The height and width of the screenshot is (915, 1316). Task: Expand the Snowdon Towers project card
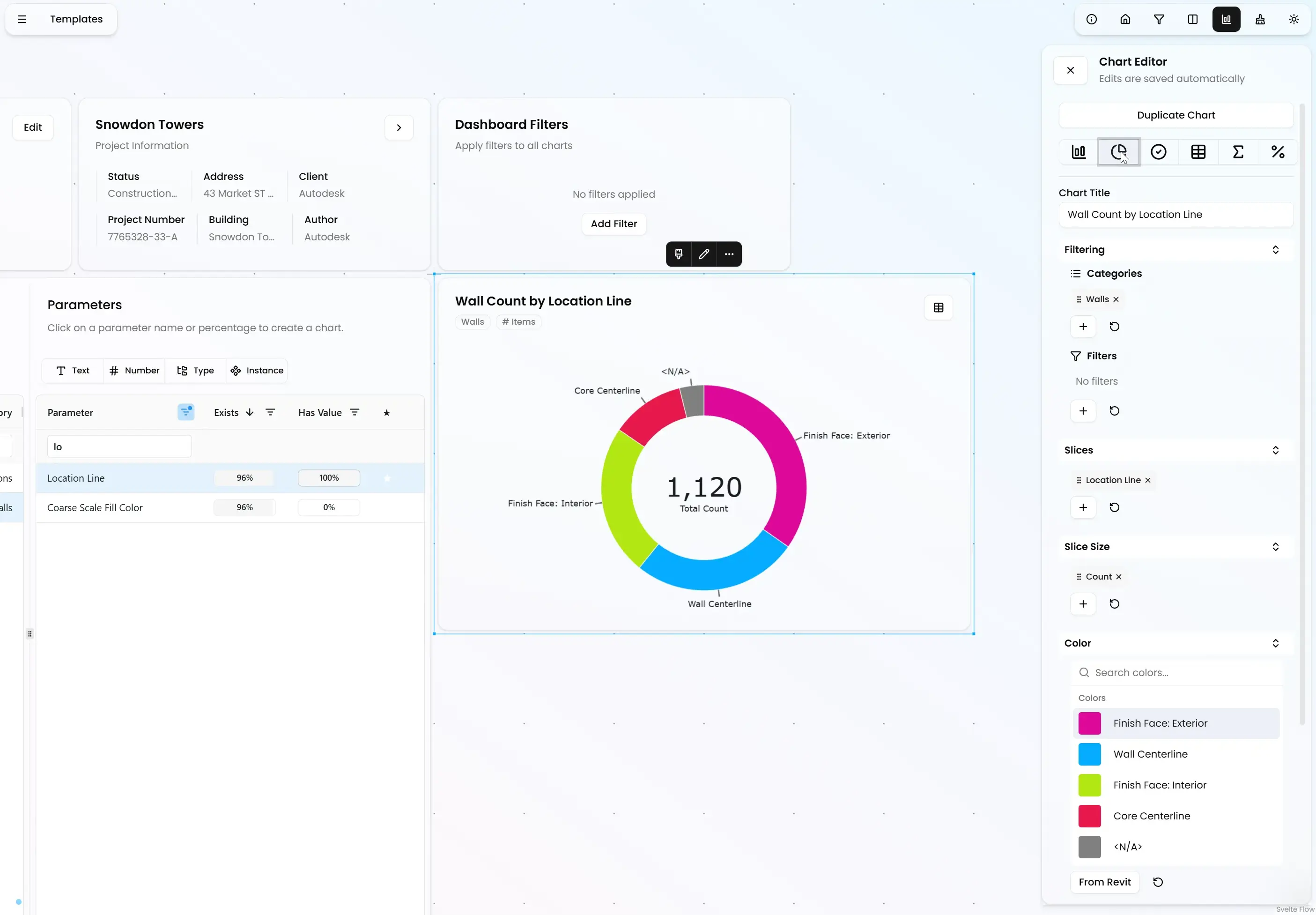coord(399,127)
